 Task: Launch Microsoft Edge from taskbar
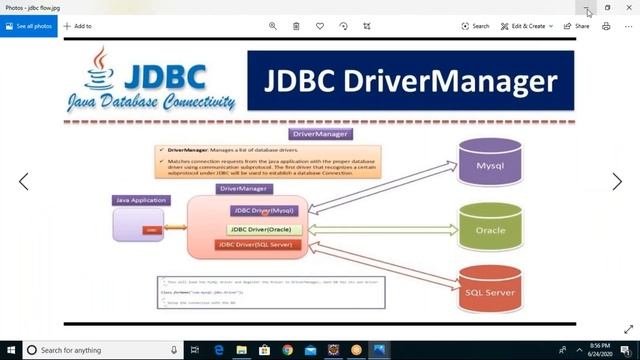click(x=219, y=350)
